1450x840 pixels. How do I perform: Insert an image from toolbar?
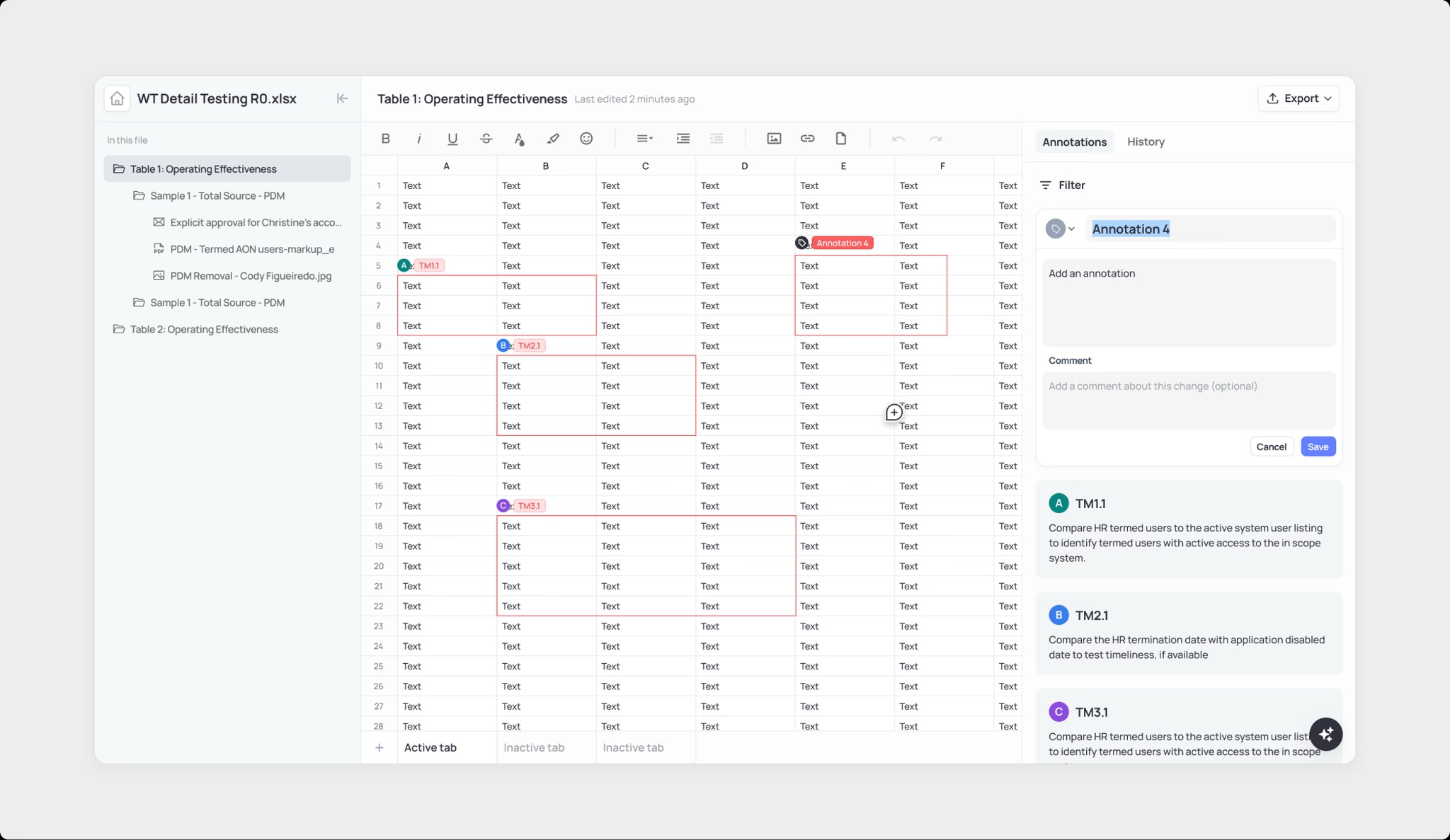(774, 139)
